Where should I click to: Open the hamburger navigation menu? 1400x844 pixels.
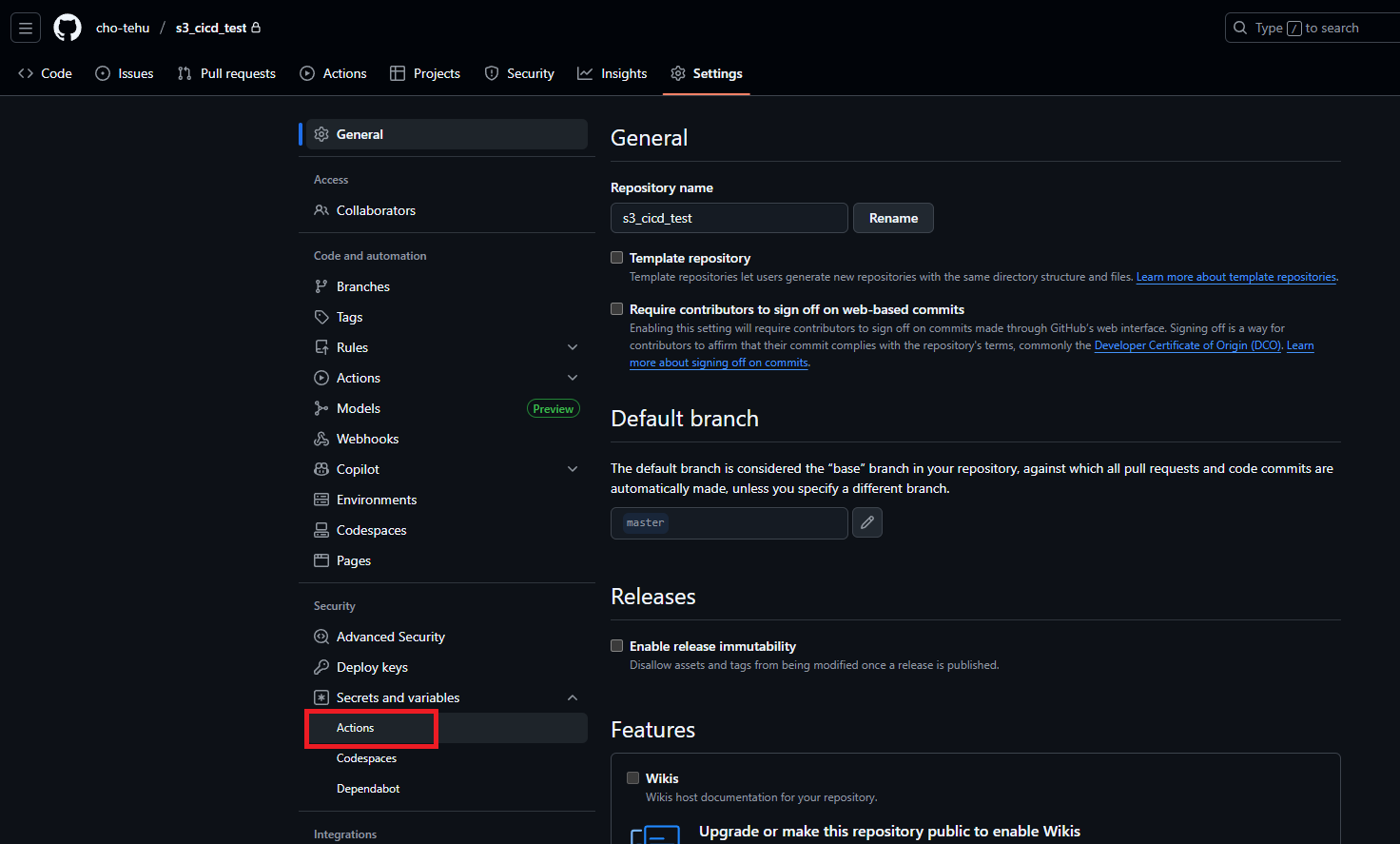point(26,28)
